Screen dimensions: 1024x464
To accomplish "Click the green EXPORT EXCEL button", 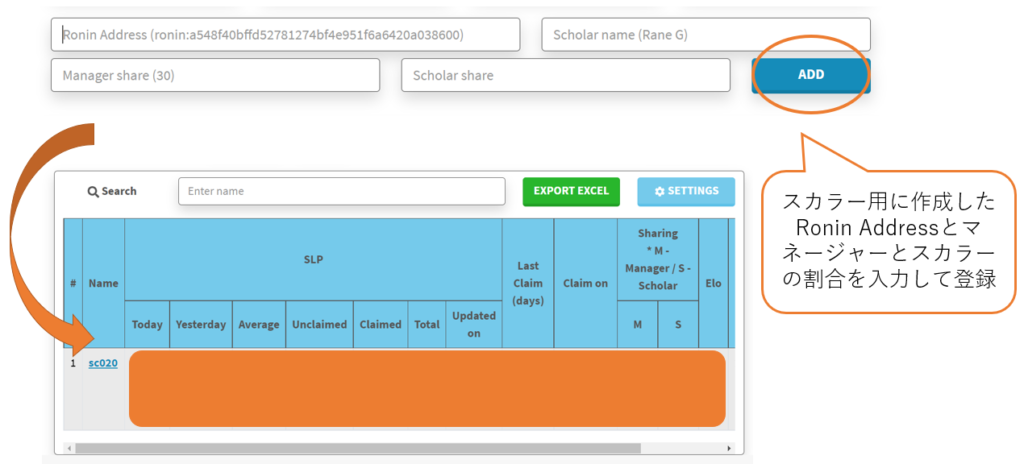I will pos(572,191).
